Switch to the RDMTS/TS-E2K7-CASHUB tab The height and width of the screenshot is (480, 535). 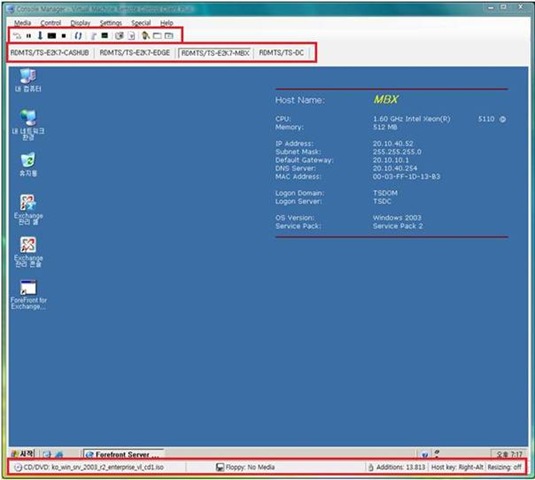[50, 53]
